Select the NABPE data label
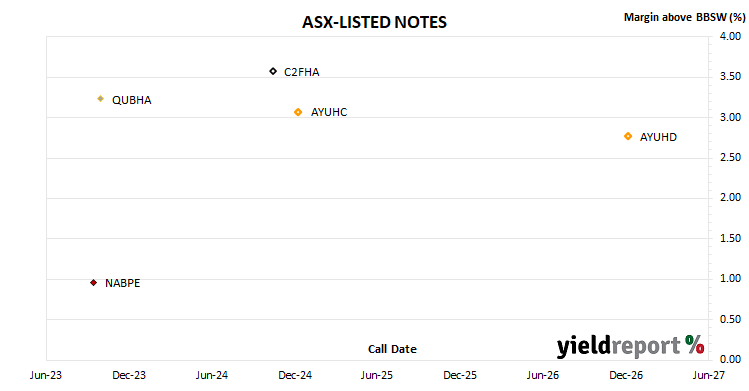Viewport: 749px width, 391px height. (x=122, y=283)
